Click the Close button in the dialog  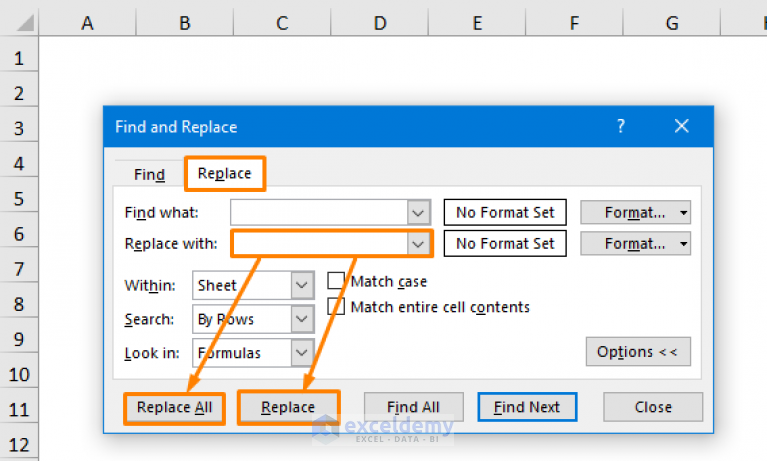[653, 407]
